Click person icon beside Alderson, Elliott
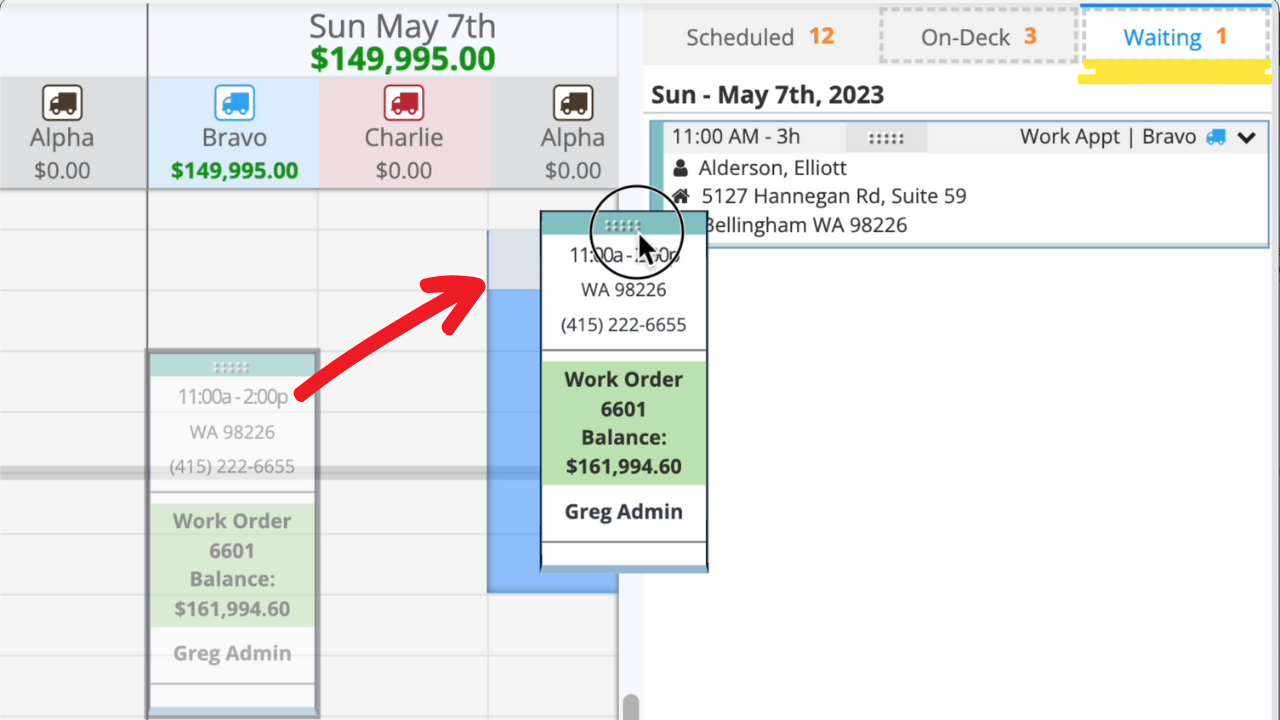The image size is (1280, 720). click(x=681, y=168)
